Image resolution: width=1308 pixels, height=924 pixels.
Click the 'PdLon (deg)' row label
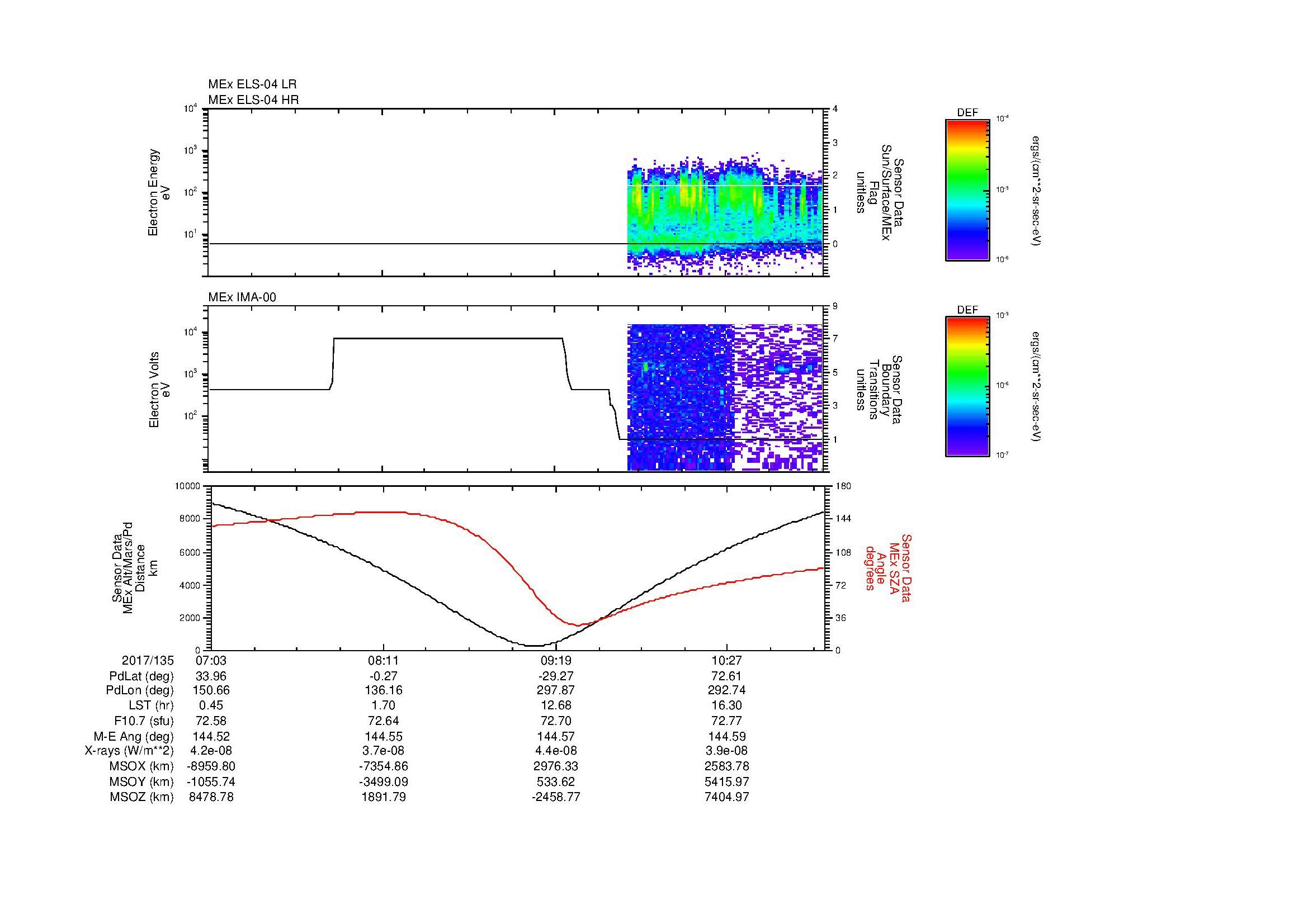pyautogui.click(x=140, y=690)
